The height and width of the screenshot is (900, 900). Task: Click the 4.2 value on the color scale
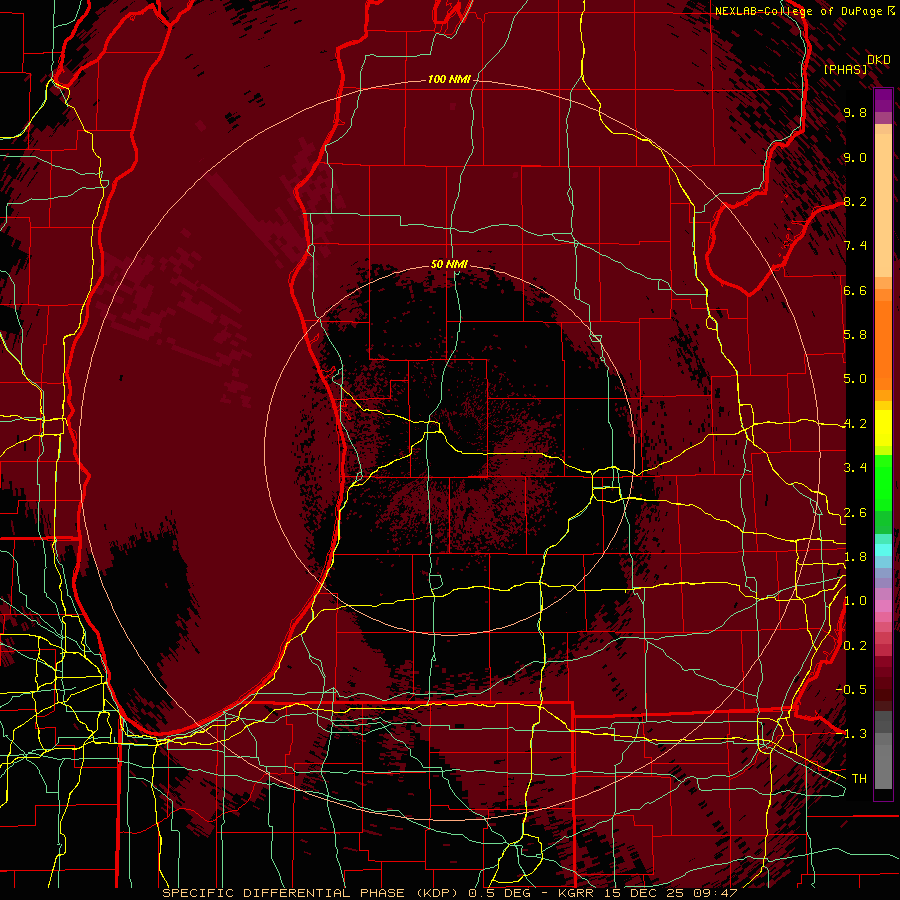(855, 424)
